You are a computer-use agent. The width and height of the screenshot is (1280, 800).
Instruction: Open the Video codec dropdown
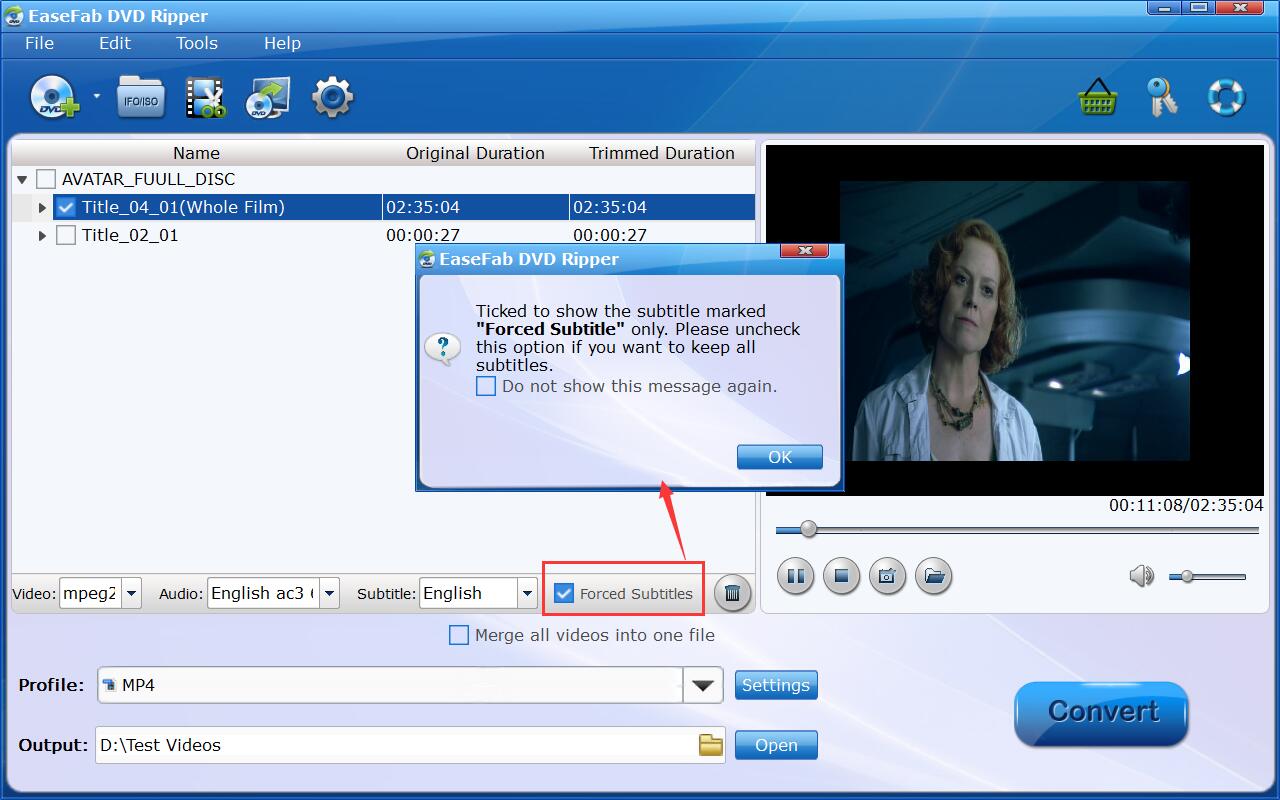coord(131,593)
